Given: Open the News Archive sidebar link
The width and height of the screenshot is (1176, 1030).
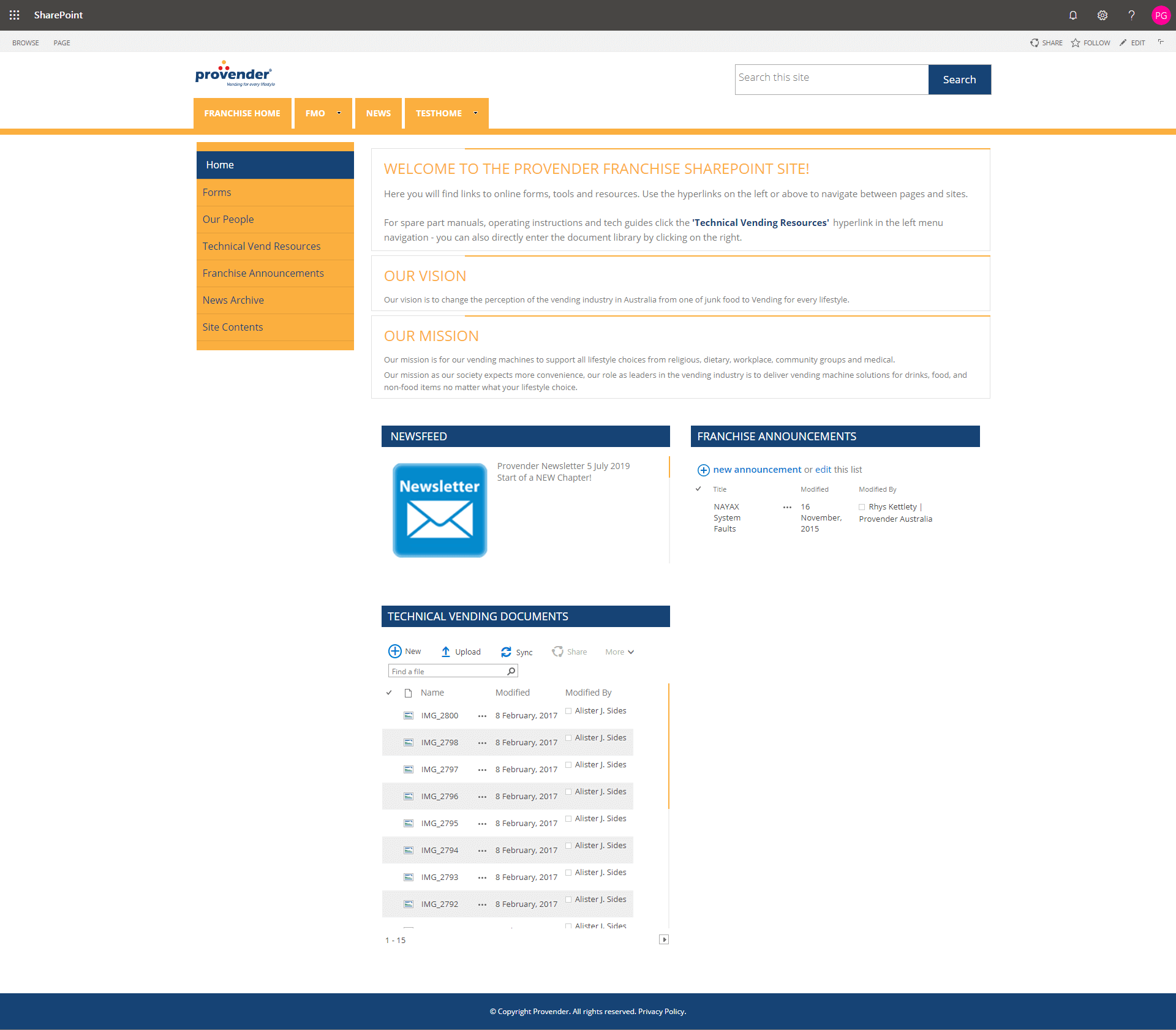Looking at the screenshot, I should point(275,300).
